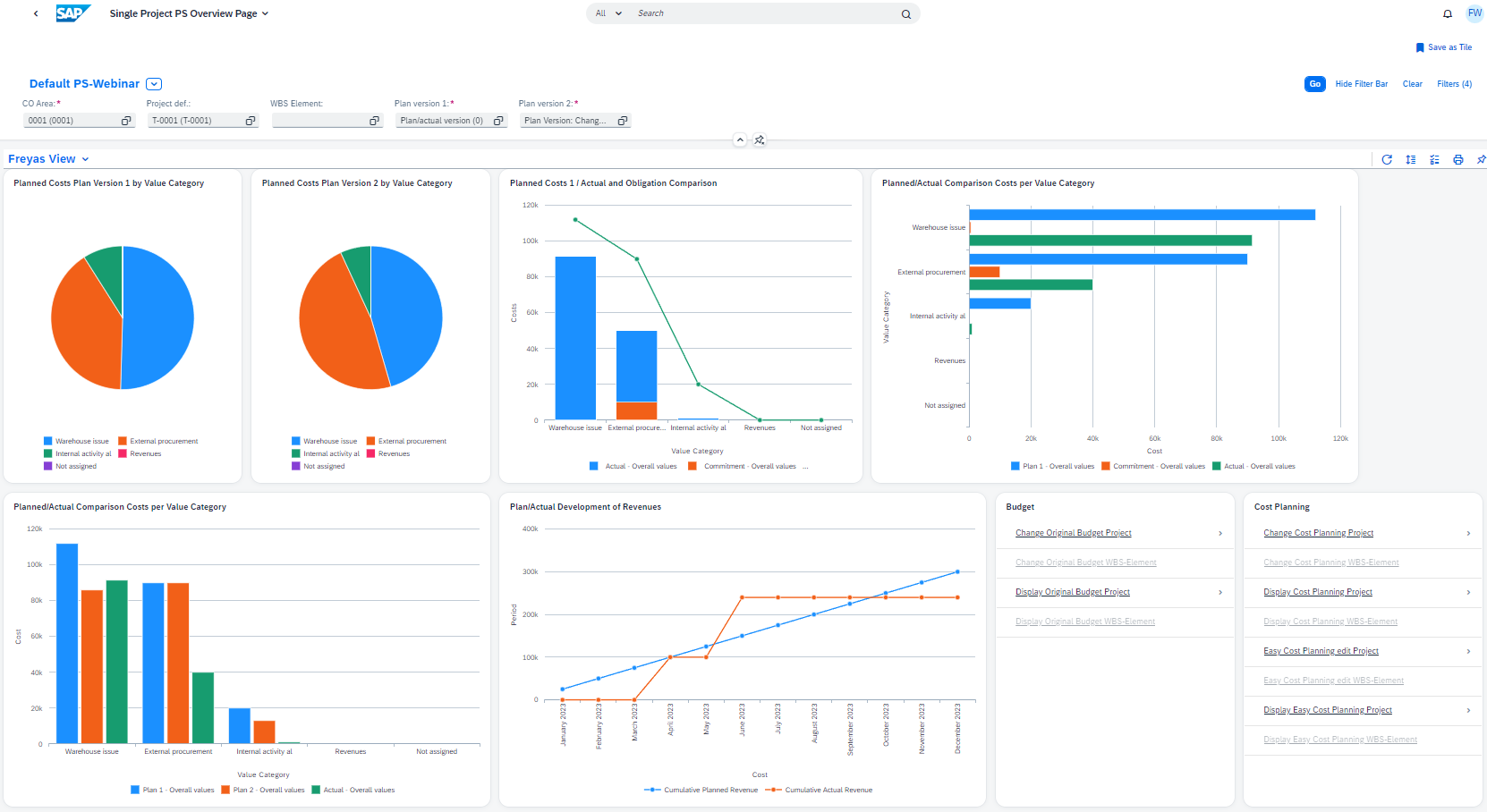Viewport: 1487px width, 812px height.
Task: Open the Default PS-Webinar variant dropdown
Action: click(154, 84)
